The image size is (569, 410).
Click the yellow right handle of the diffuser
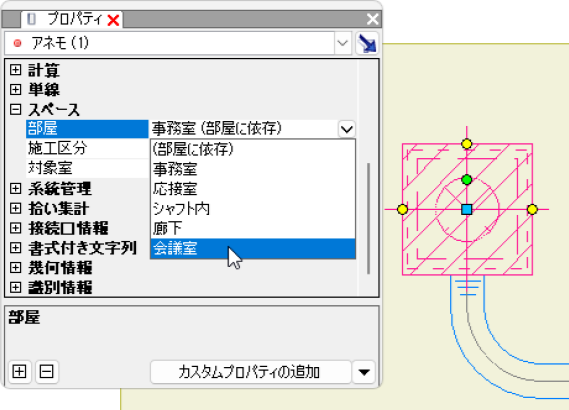click(x=532, y=209)
